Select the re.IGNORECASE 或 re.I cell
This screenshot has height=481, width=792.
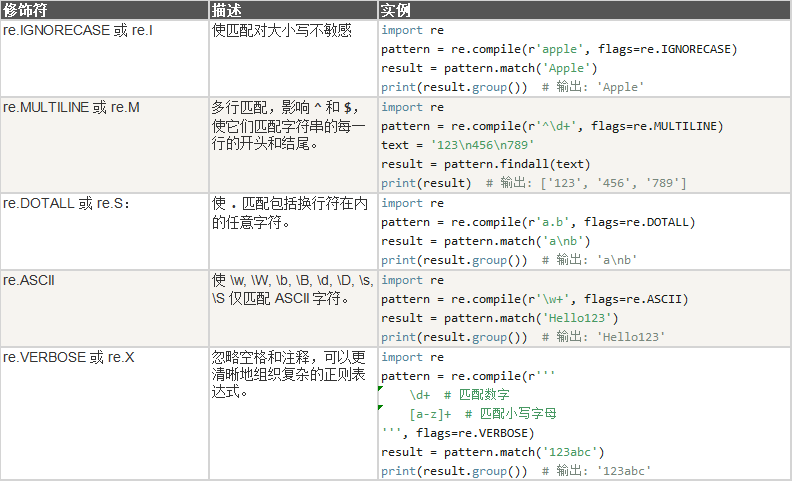[105, 59]
